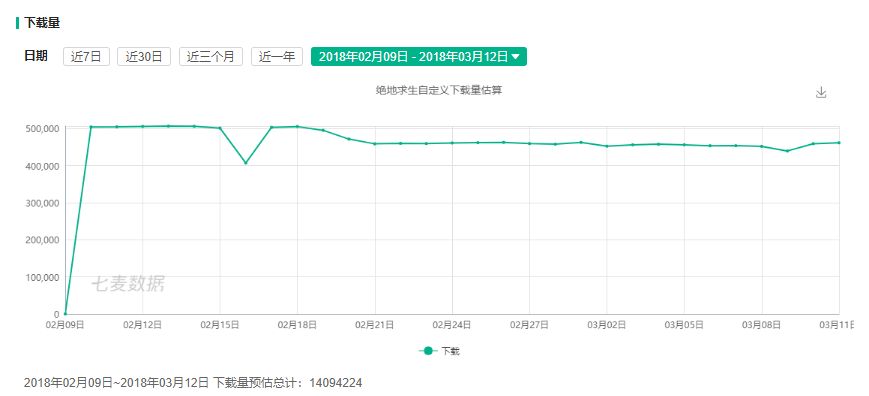Image resolution: width=869 pixels, height=396 pixels.
Task: Click the 七麦数据 watermark
Action: click(x=128, y=284)
